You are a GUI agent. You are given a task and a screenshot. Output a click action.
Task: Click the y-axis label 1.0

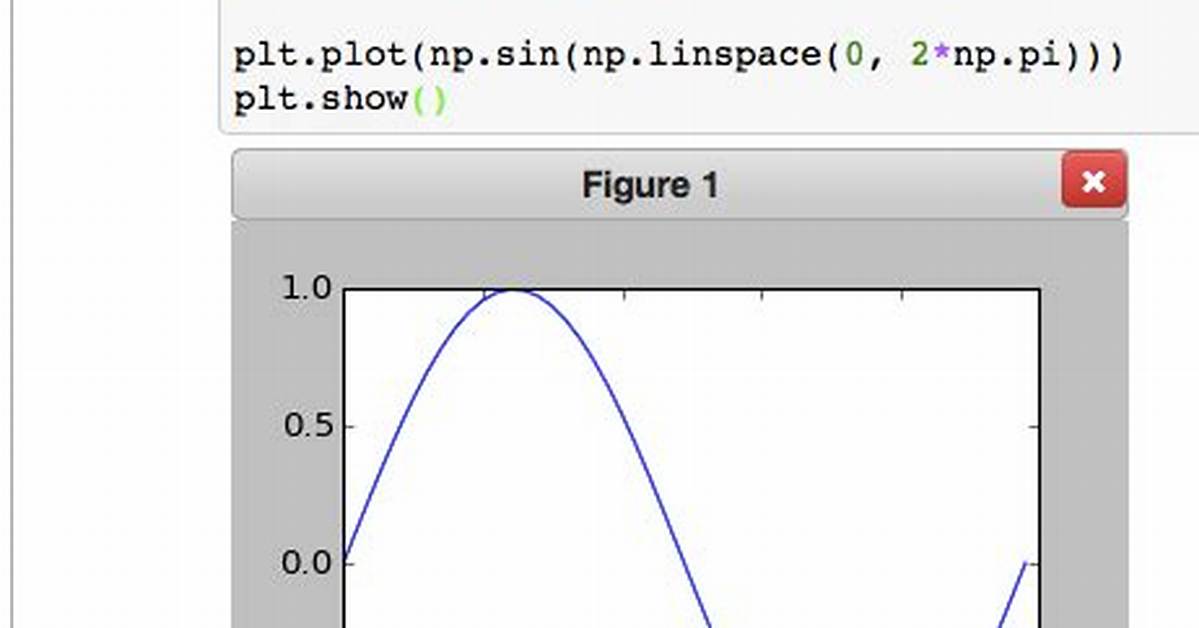307,288
